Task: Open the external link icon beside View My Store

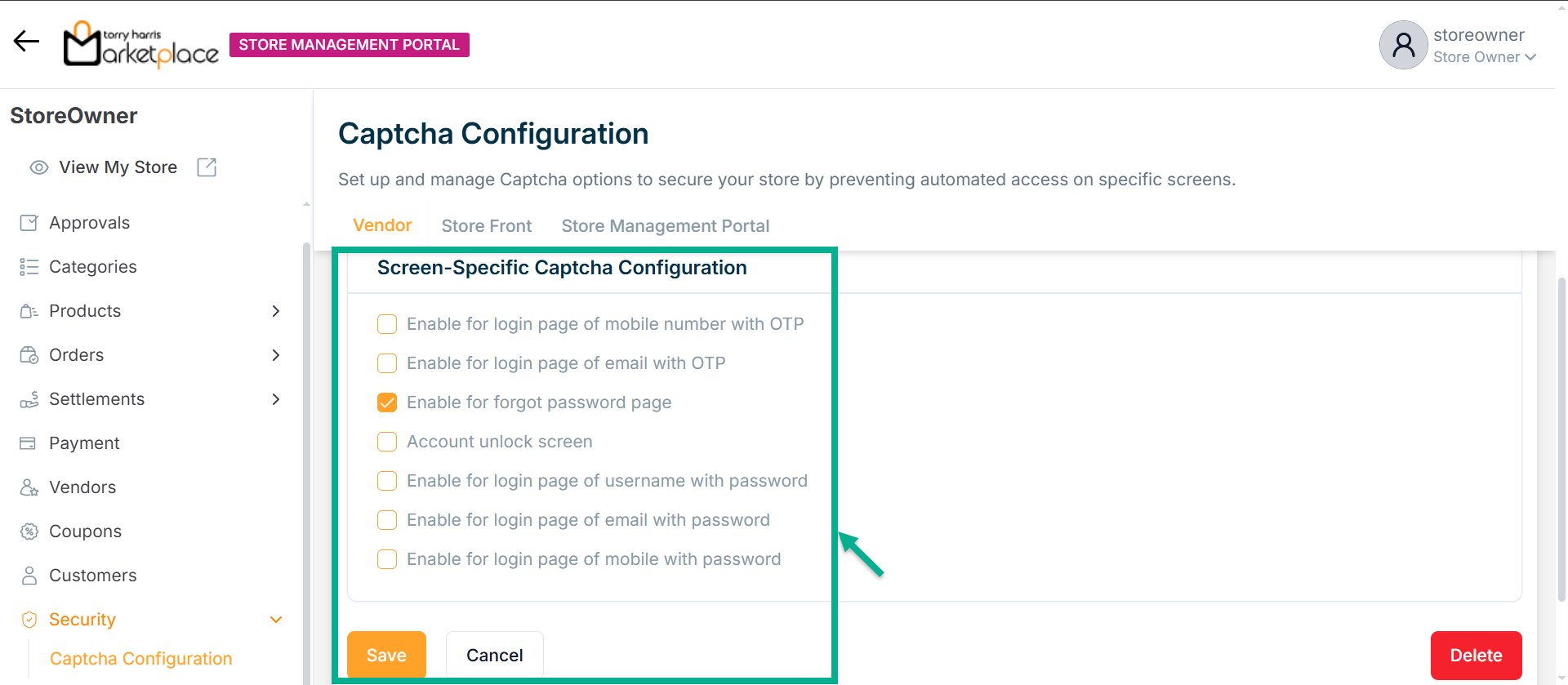Action: pyautogui.click(x=207, y=167)
